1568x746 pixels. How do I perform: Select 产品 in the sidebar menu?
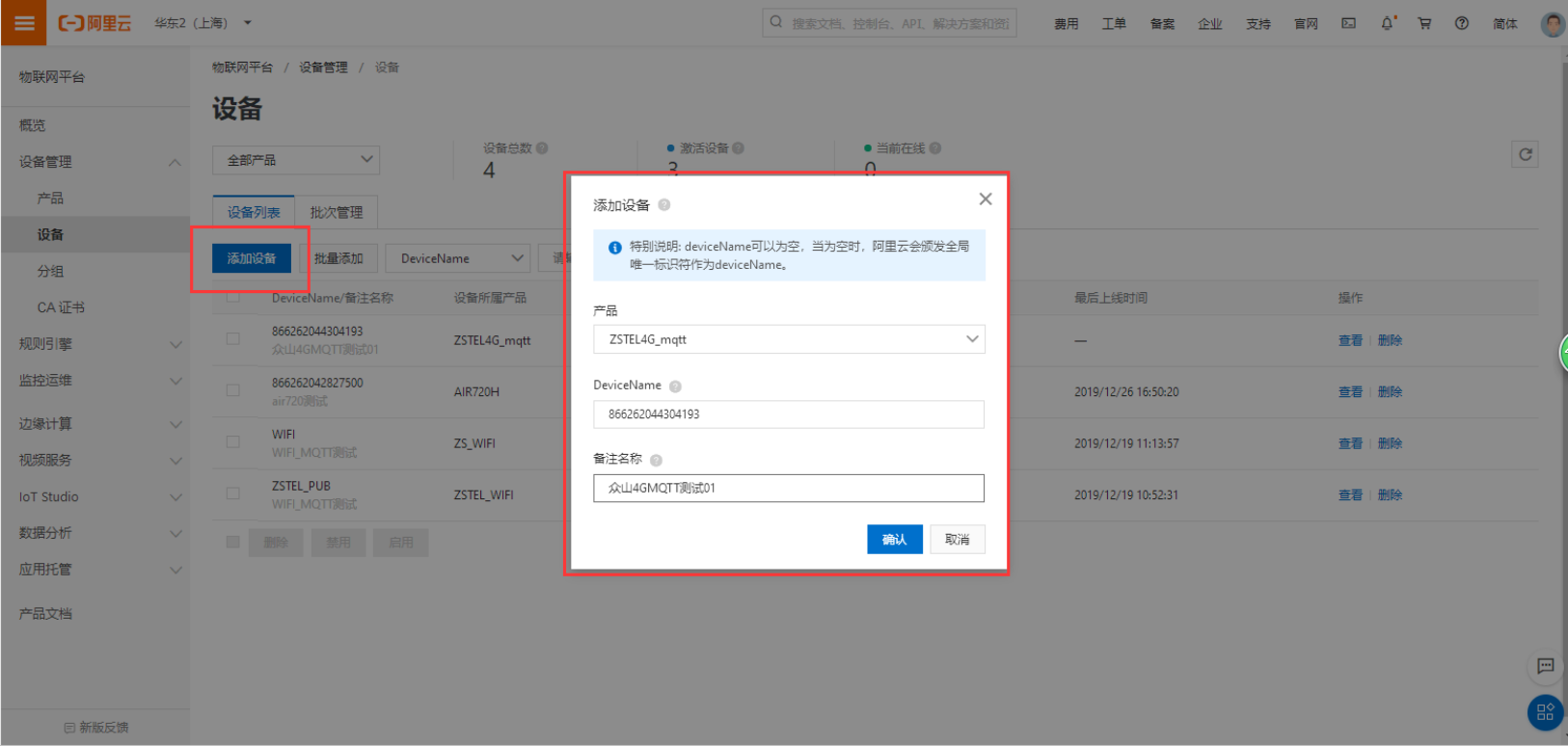coord(50,198)
